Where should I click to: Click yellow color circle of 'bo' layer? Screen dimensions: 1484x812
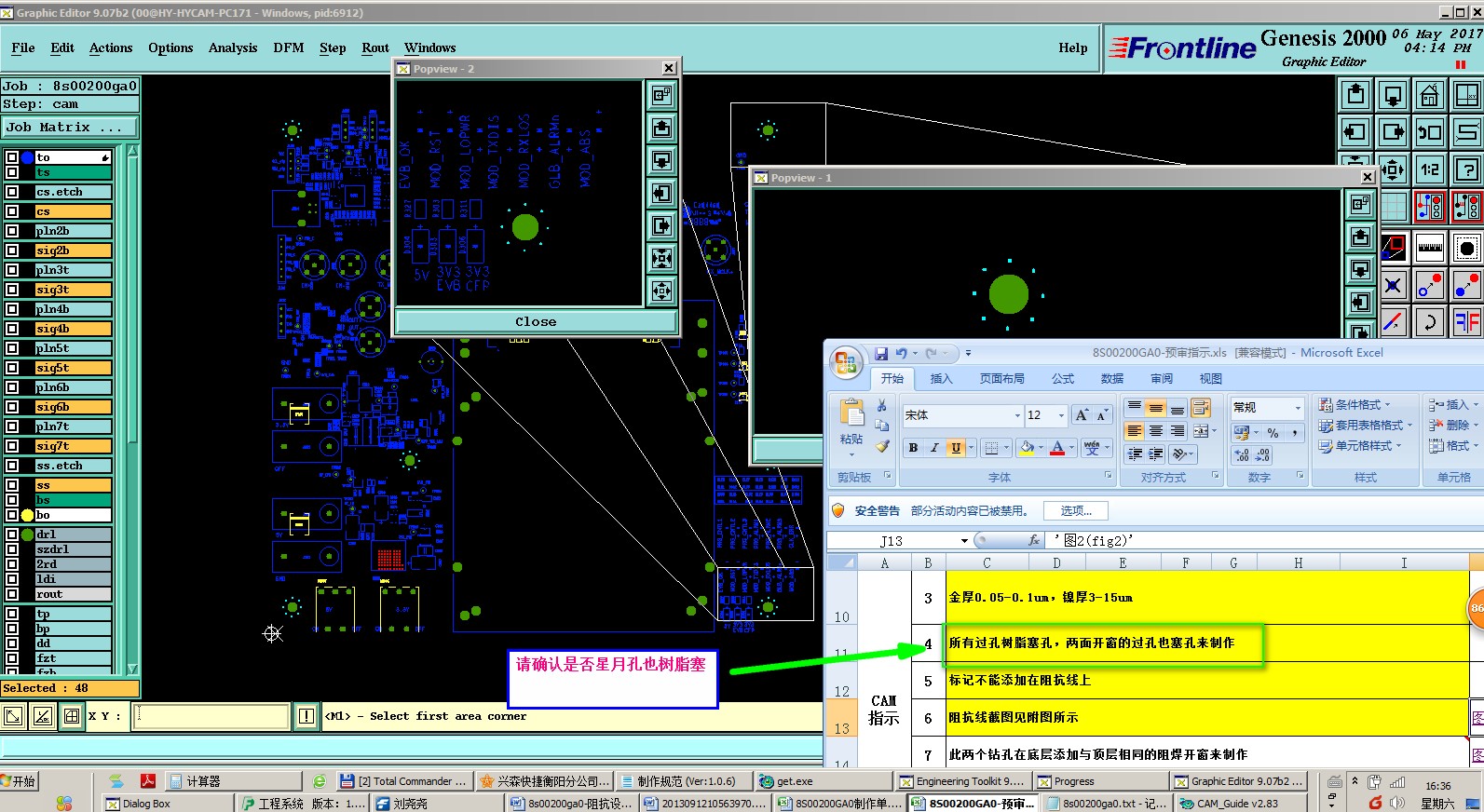[27, 515]
